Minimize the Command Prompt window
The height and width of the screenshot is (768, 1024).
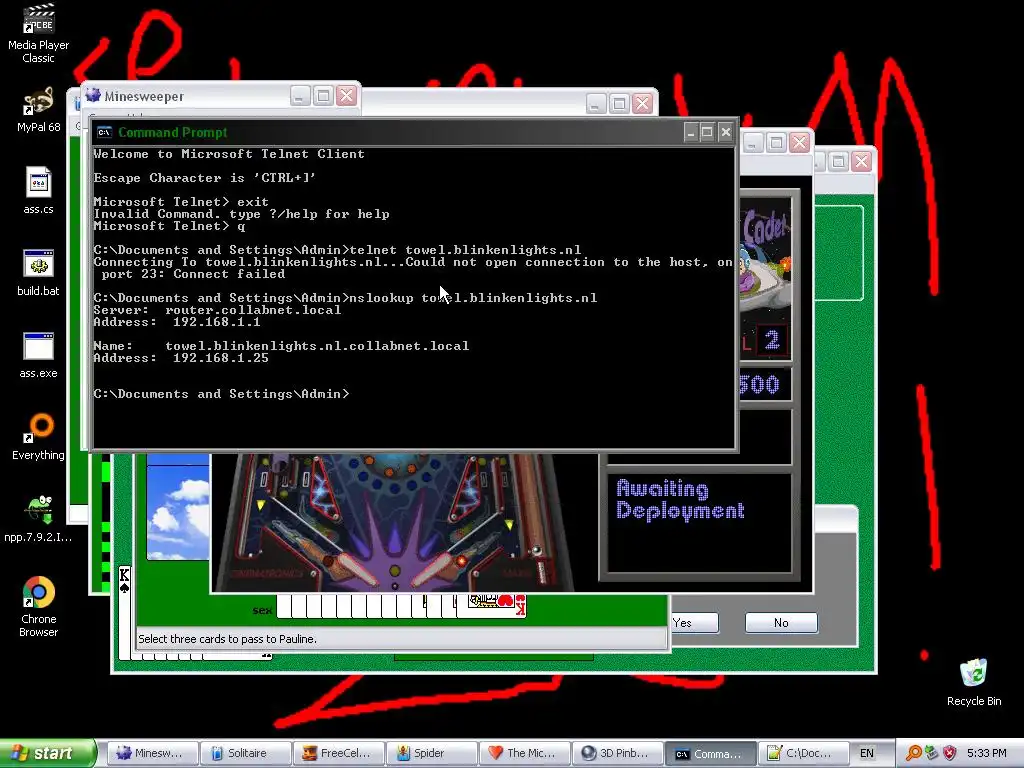pos(691,133)
